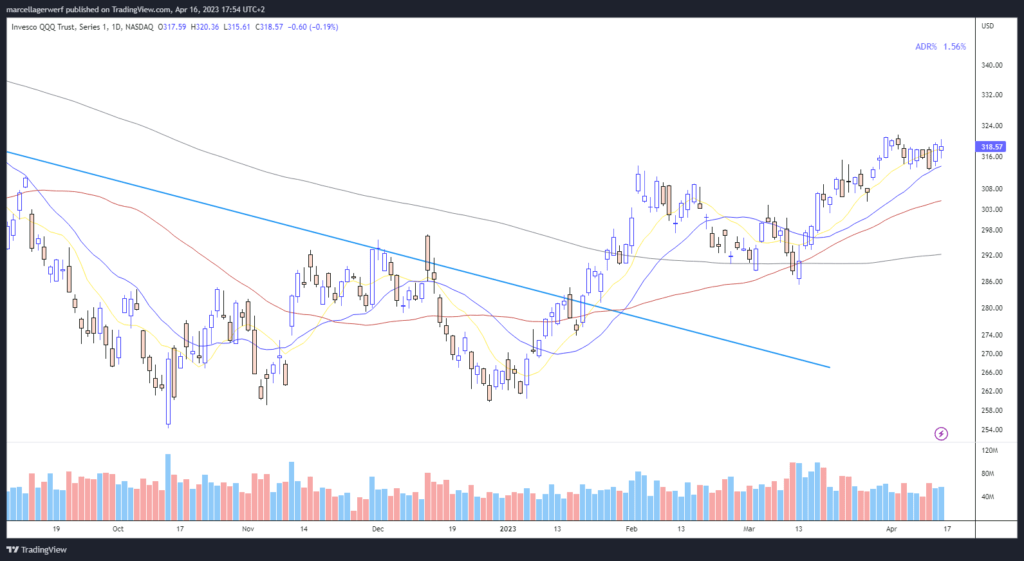Click the Feb date axis label
1024x561 pixels.
click(x=631, y=529)
